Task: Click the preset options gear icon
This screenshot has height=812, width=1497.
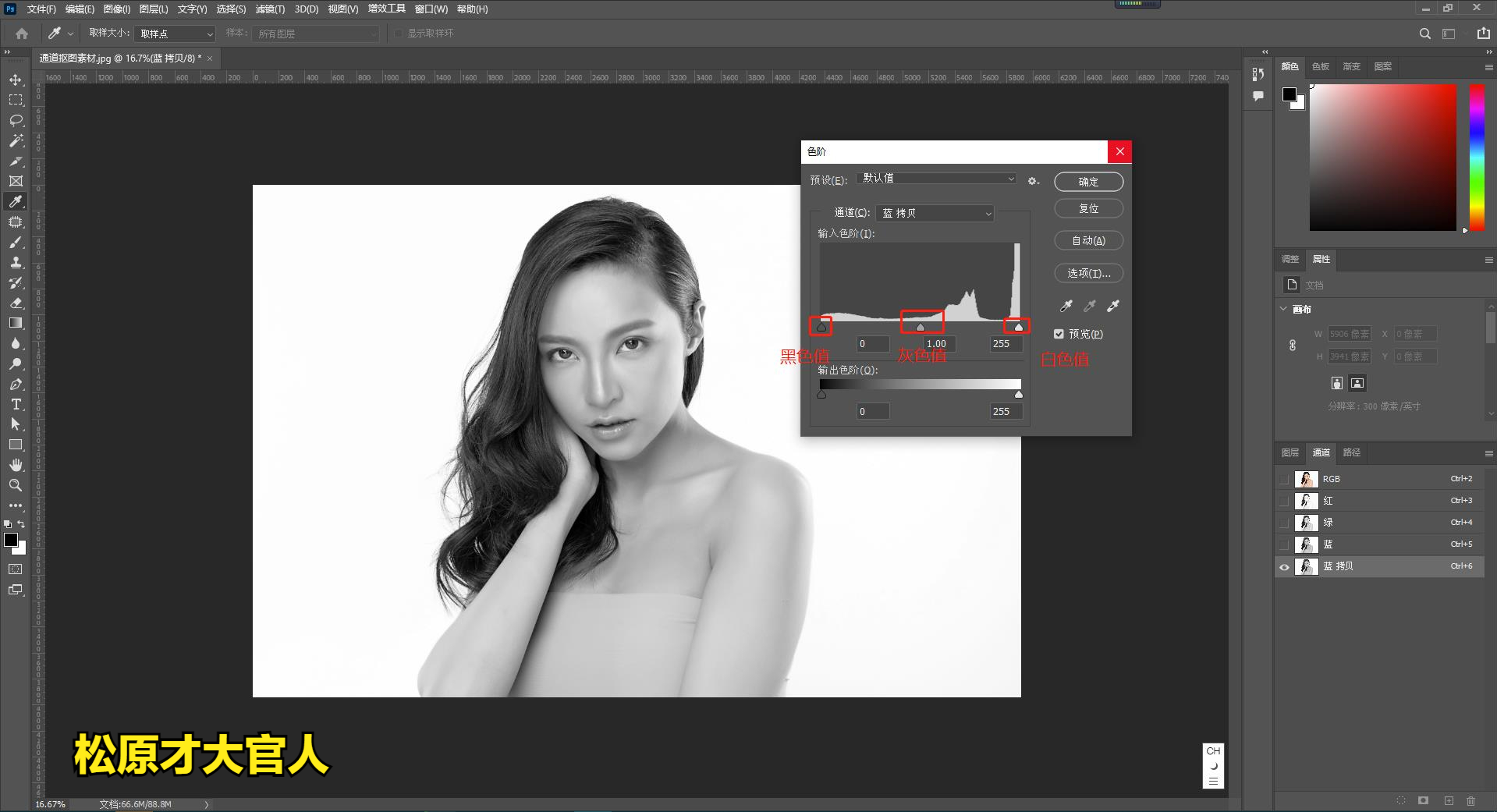Action: pyautogui.click(x=1033, y=181)
